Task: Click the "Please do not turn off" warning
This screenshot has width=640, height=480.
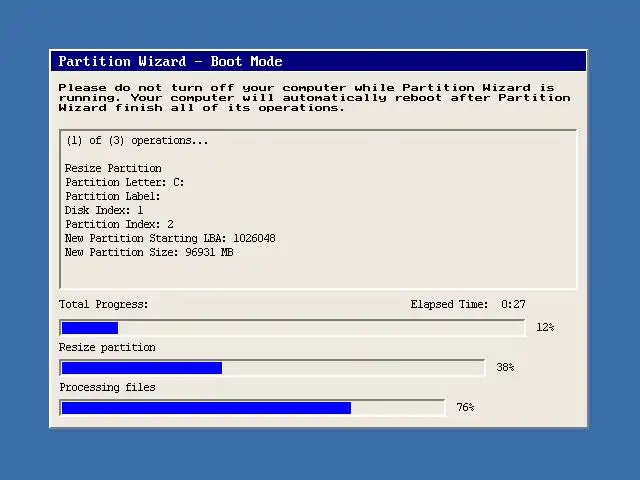Action: (314, 98)
